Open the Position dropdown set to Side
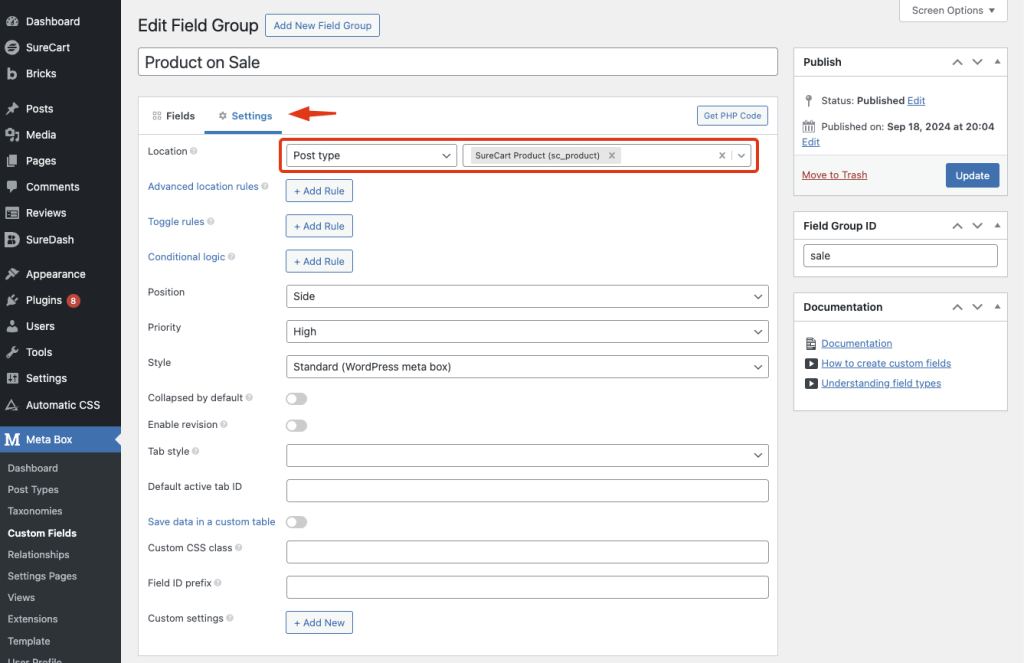Image resolution: width=1024 pixels, height=663 pixels. pyautogui.click(x=527, y=297)
